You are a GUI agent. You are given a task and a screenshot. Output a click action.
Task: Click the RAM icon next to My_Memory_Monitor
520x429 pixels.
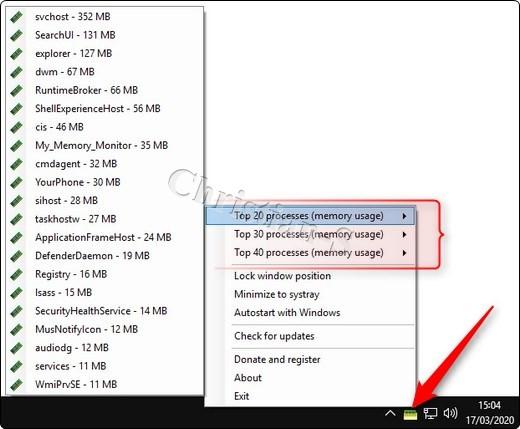tap(16, 145)
